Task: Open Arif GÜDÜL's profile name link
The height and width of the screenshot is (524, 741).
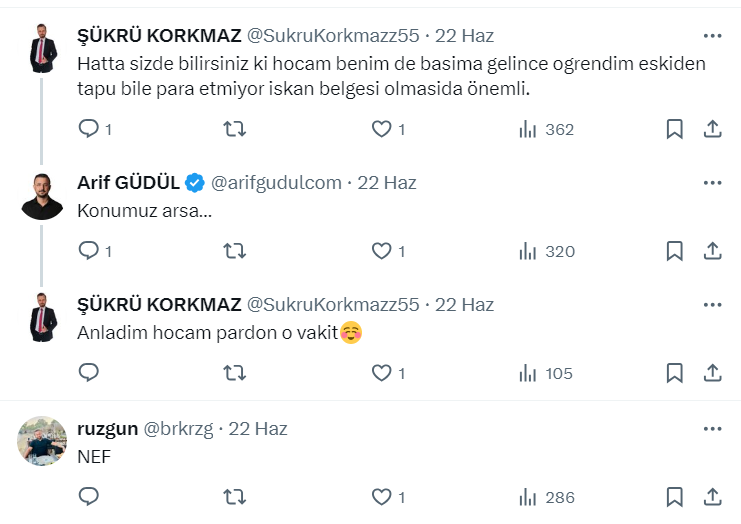Action: [128, 183]
